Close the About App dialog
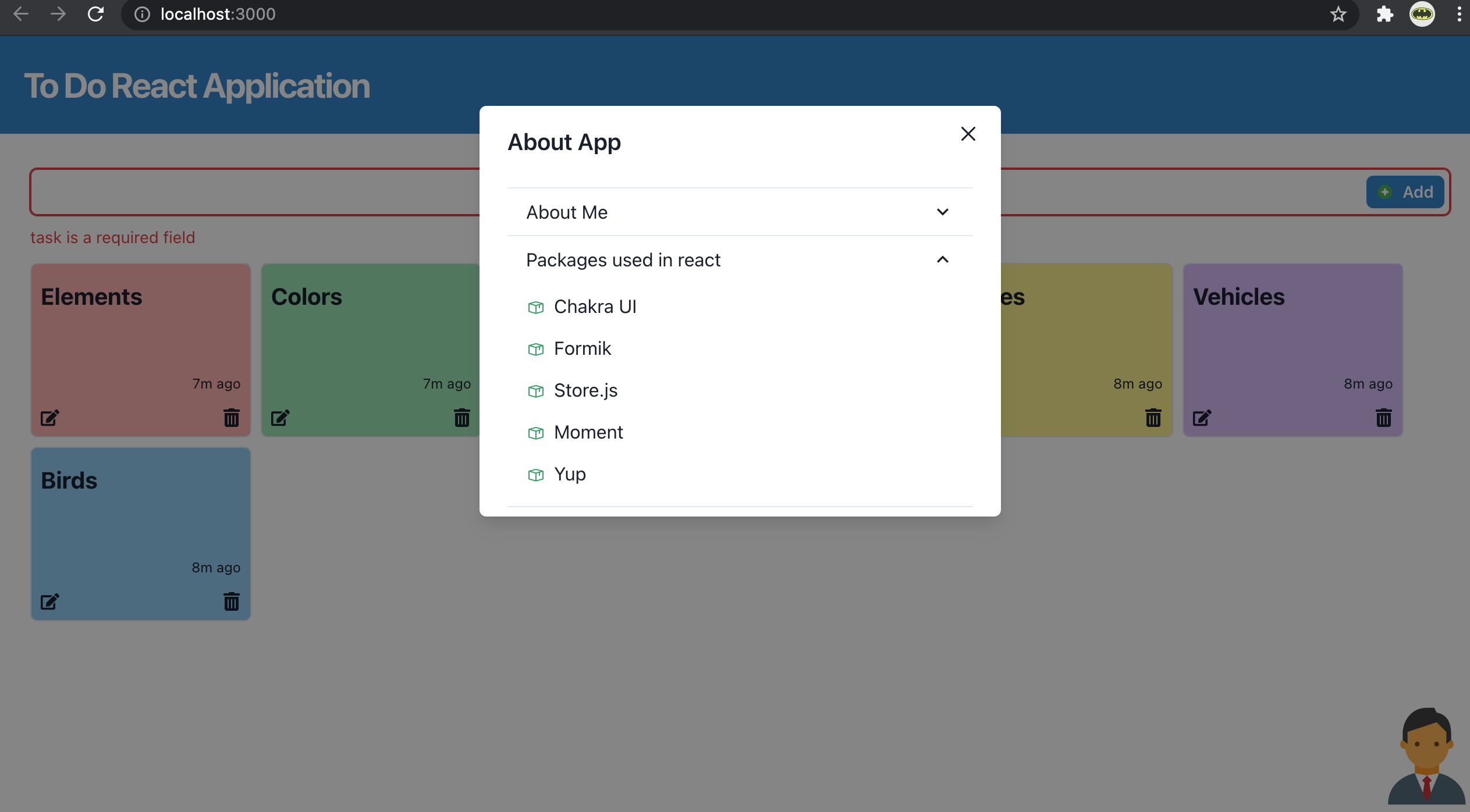This screenshot has height=812, width=1470. 968,134
